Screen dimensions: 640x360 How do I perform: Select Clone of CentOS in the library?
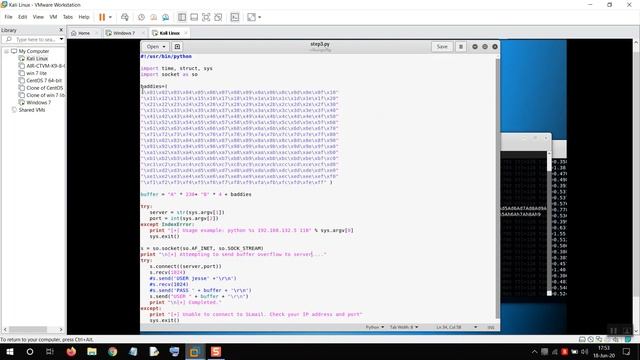point(44,88)
